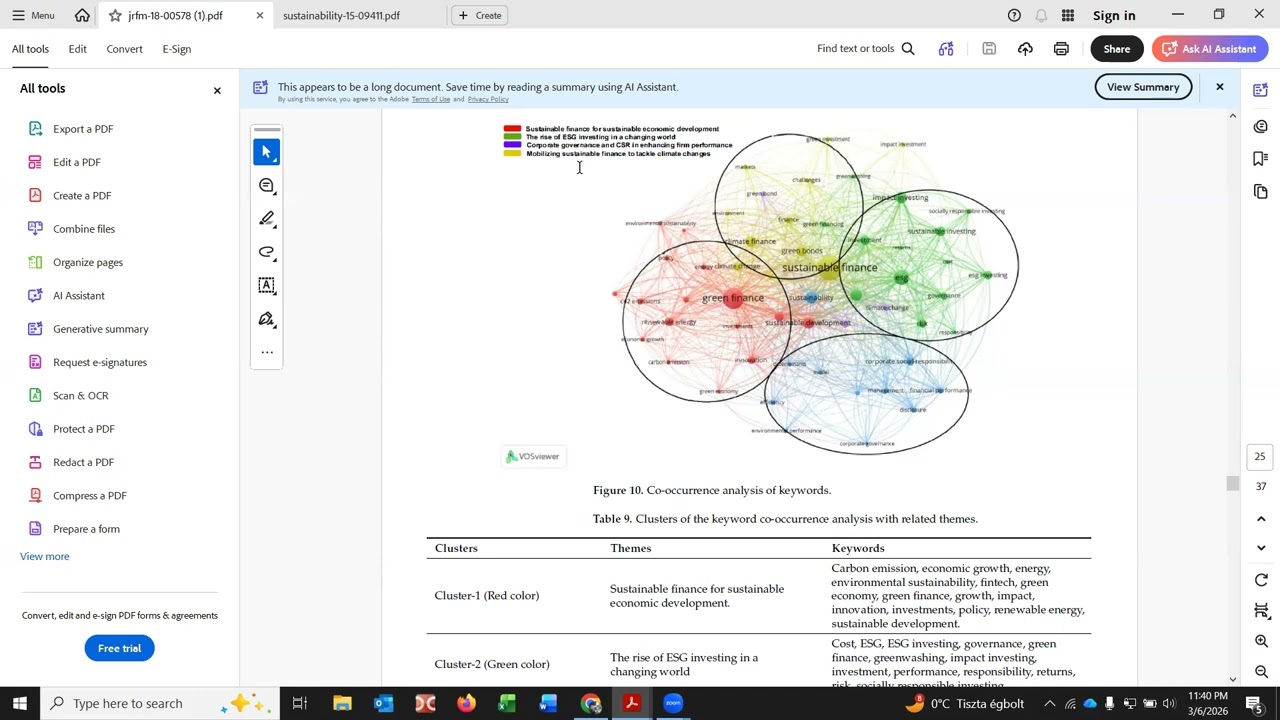Image resolution: width=1280 pixels, height=720 pixels.
Task: Open the hamburger Menu
Action: [34, 15]
